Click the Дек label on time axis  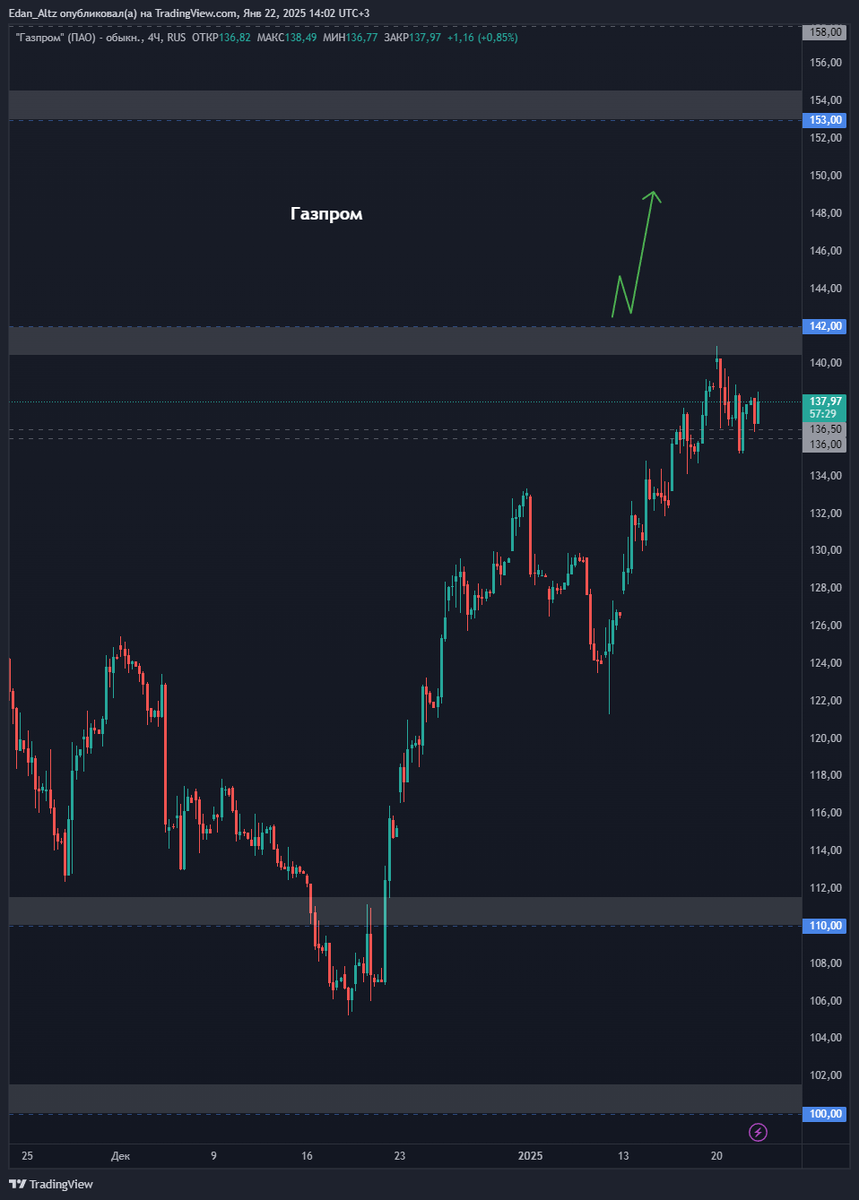click(121, 1156)
